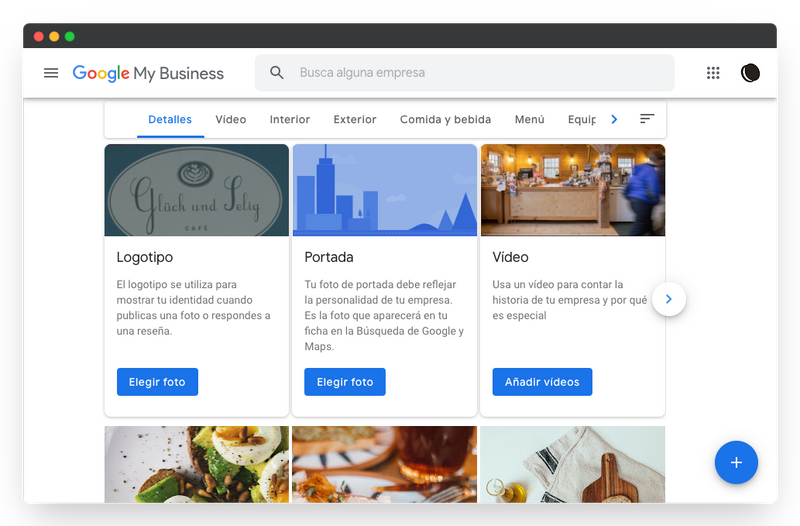Switch to the Vídeo tab
Screen dimensions: 800x526
click(x=231, y=119)
